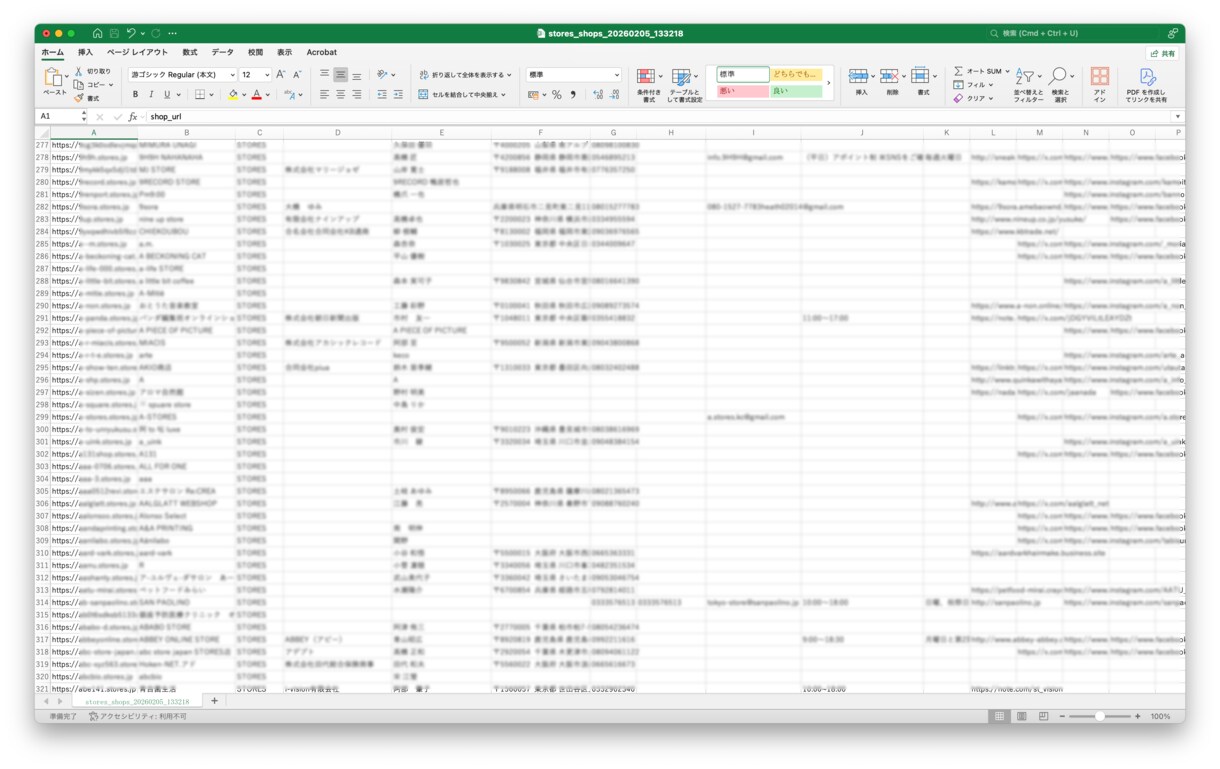This screenshot has height=769, width=1220.
Task: Open Conditional Formatting (条件付き書式)
Action: (649, 85)
